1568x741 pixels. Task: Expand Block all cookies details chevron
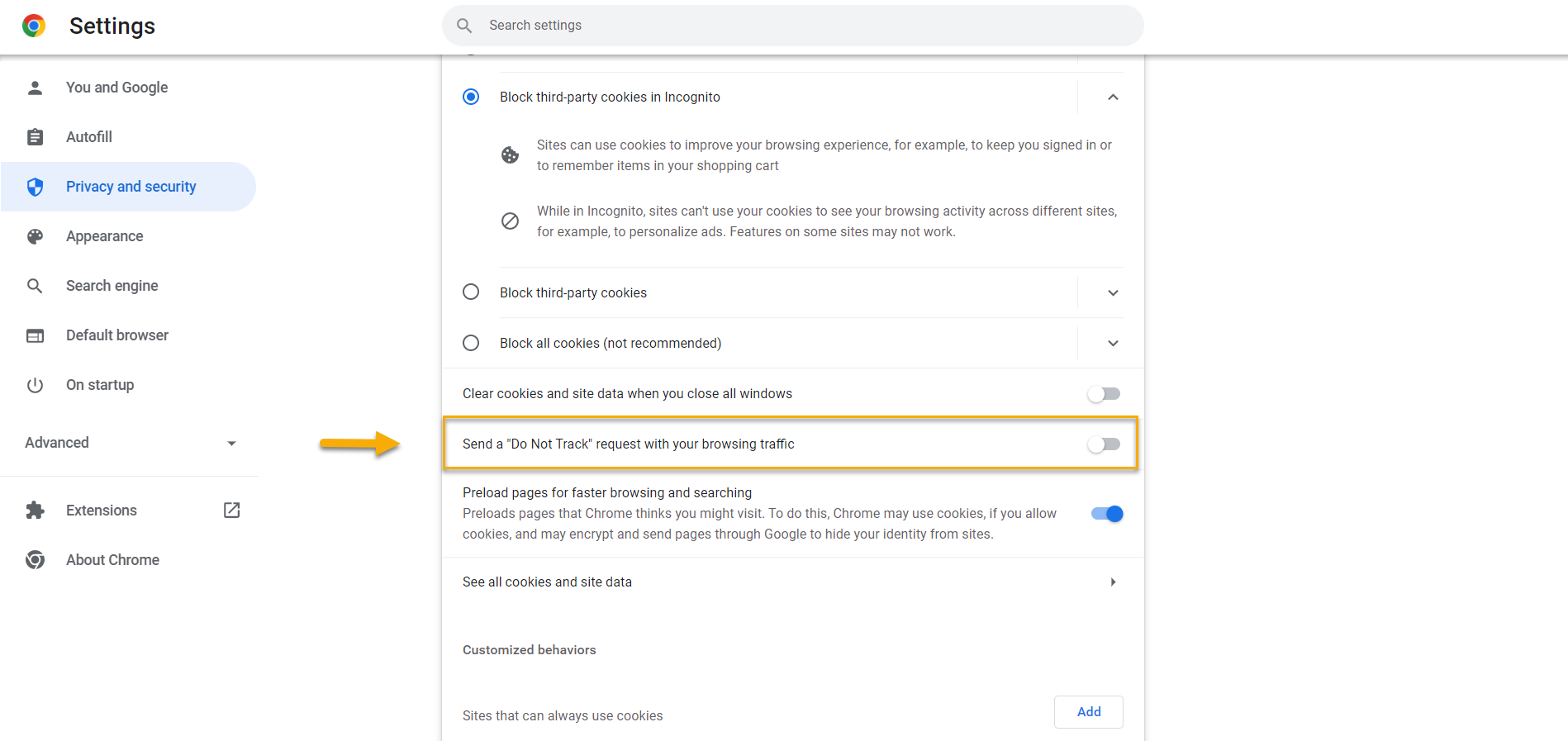[x=1113, y=343]
